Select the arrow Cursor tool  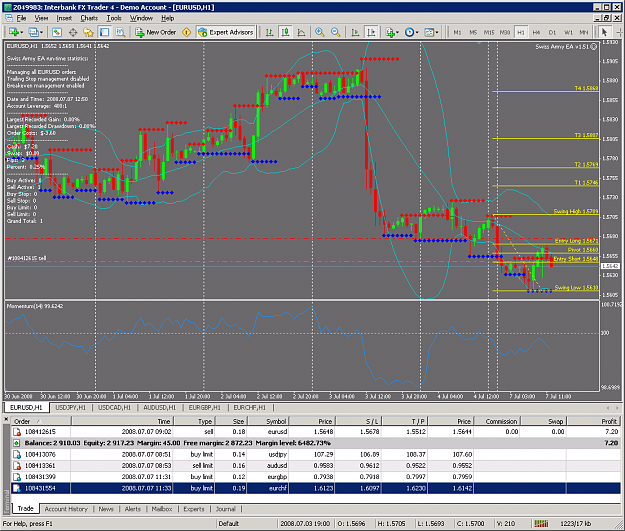coord(604,32)
